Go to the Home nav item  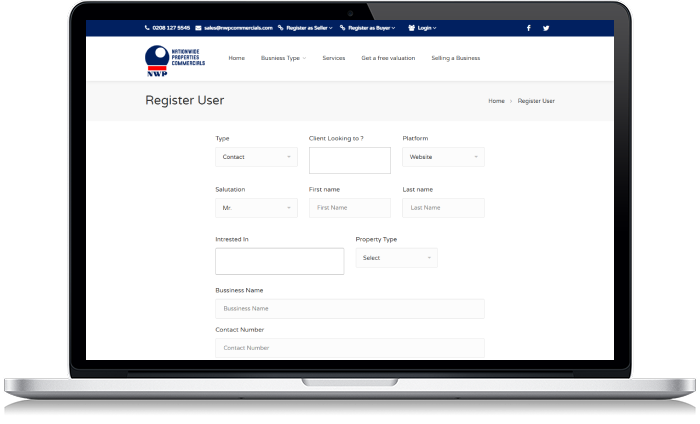point(236,58)
